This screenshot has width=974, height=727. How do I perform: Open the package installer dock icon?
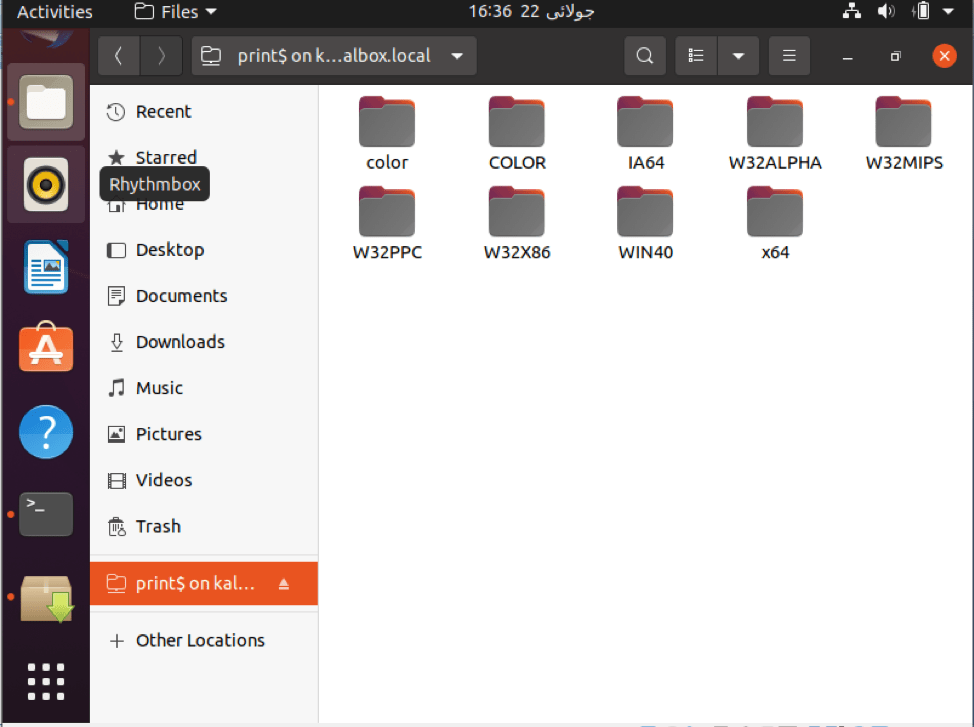click(x=46, y=597)
